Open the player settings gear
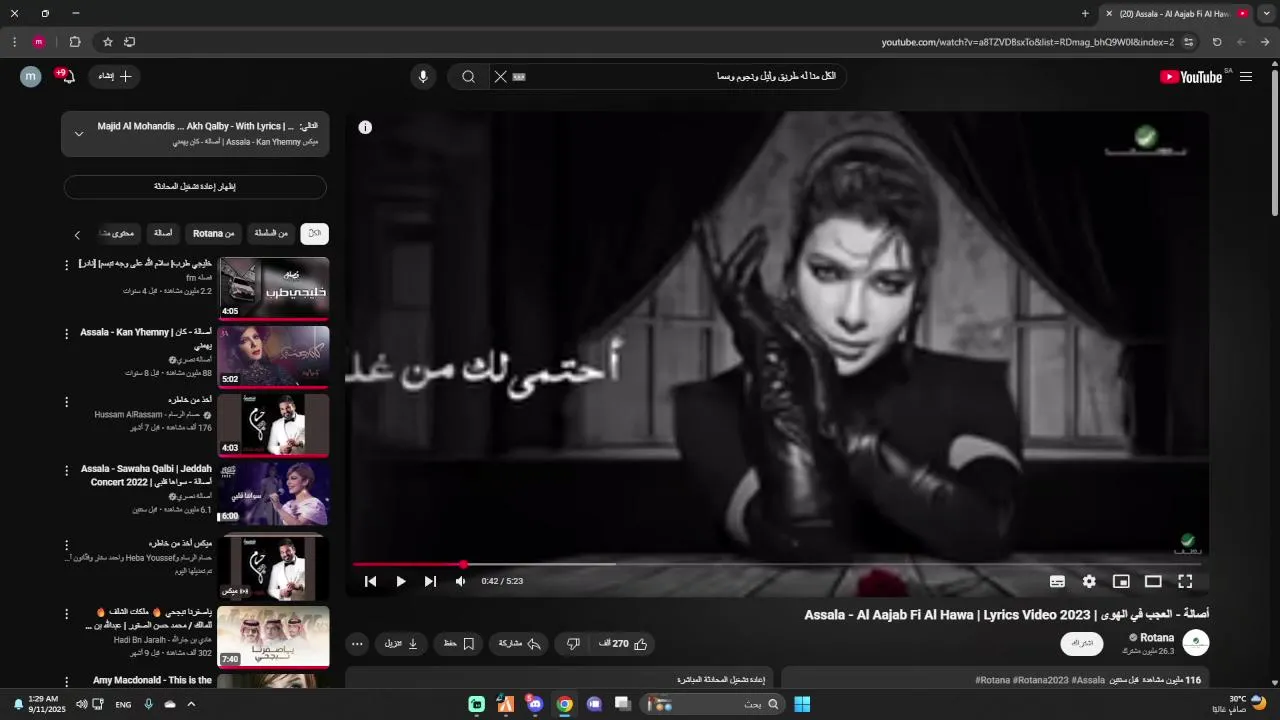 1089,581
